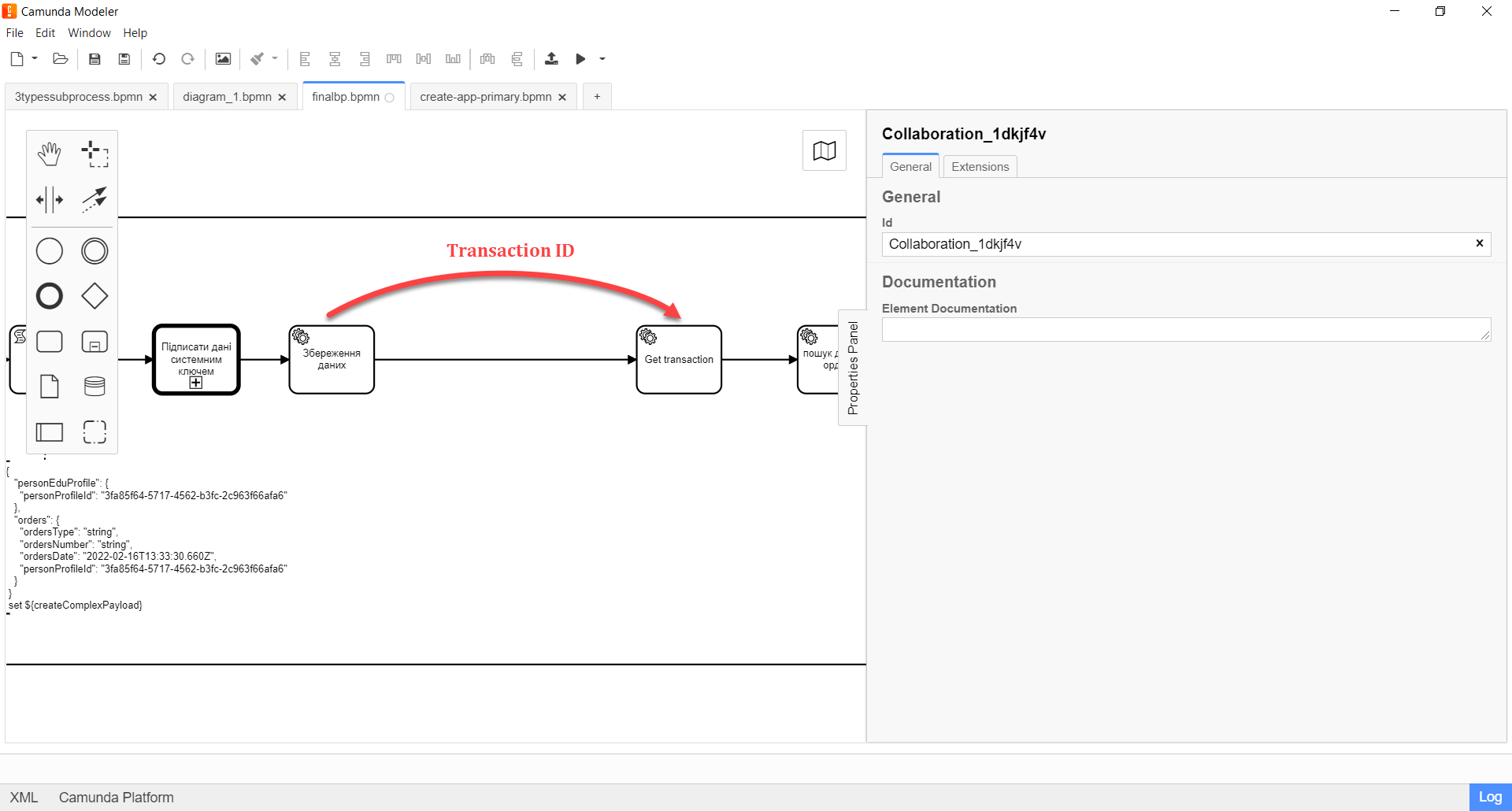Close the unsaved finalbp.bpmn tab

point(389,98)
